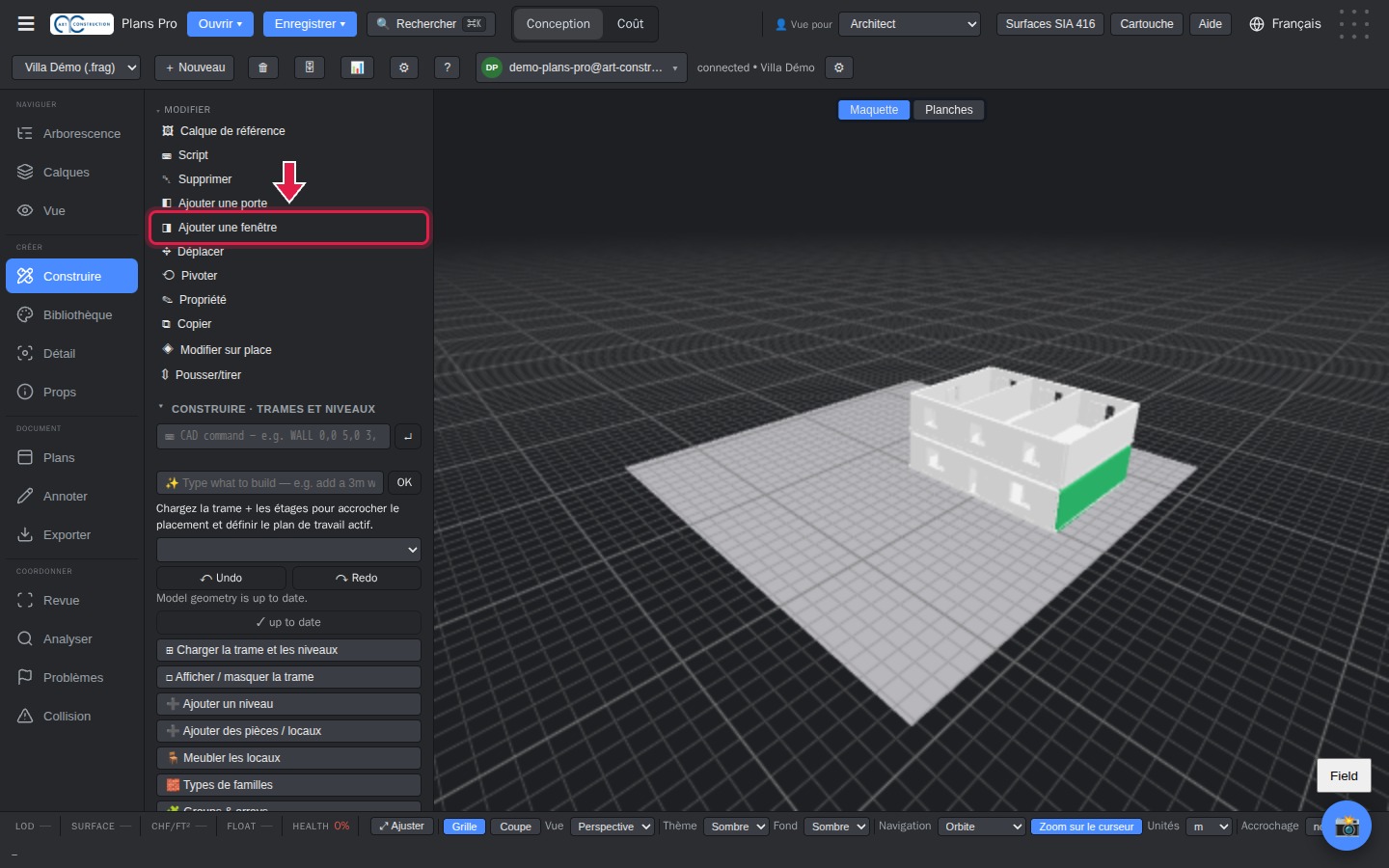
Task: Switch to the Planches tab
Action: pos(949,110)
